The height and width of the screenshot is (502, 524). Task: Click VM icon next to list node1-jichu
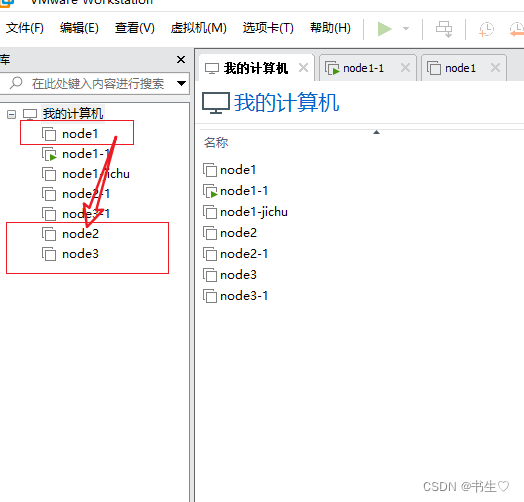(x=210, y=212)
